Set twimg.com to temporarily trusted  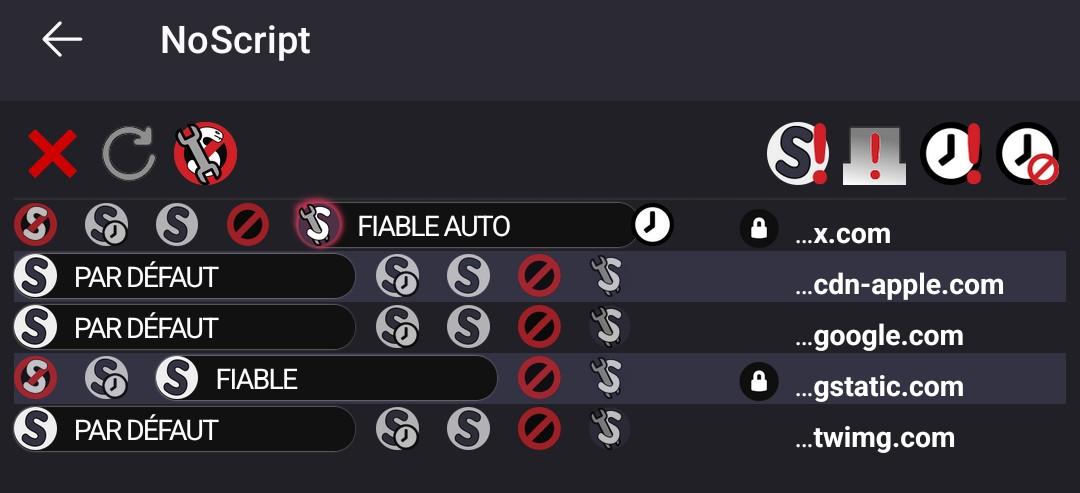[397, 430]
